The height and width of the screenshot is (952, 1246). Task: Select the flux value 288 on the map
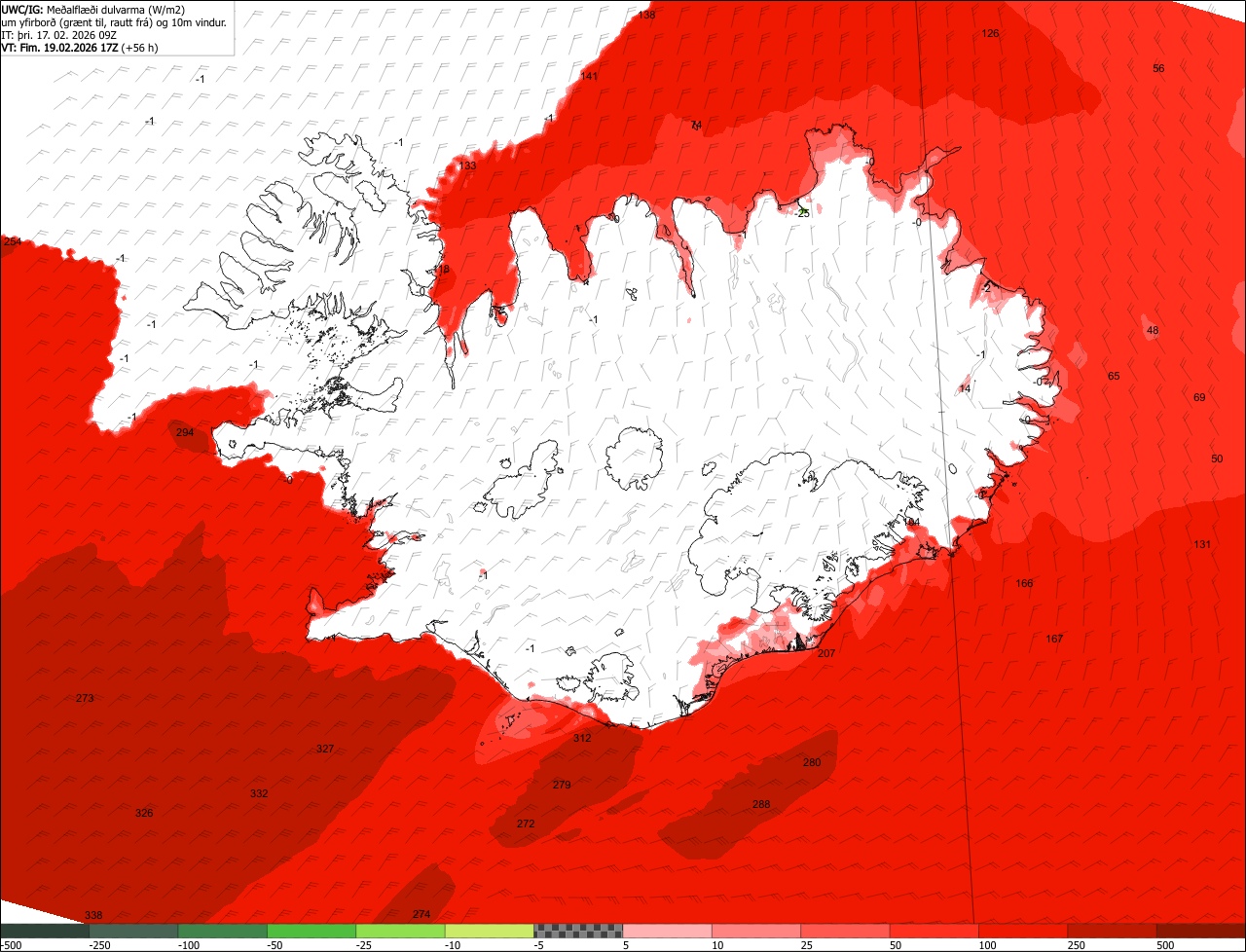[x=761, y=804]
